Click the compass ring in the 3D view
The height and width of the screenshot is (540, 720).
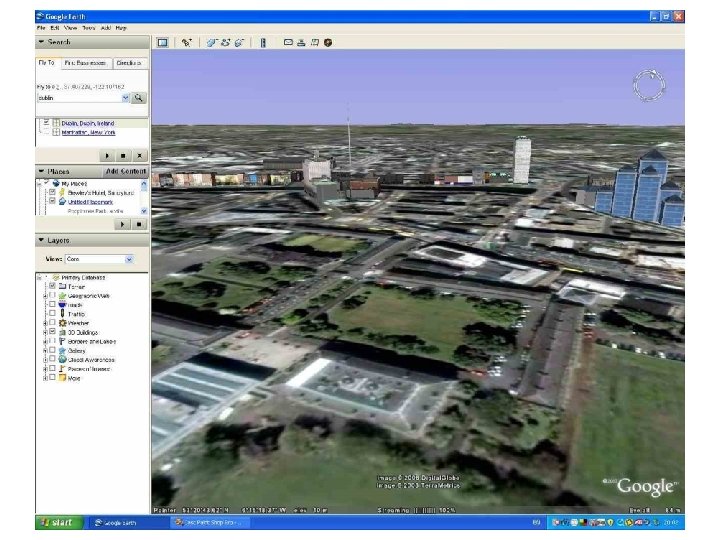tap(649, 85)
